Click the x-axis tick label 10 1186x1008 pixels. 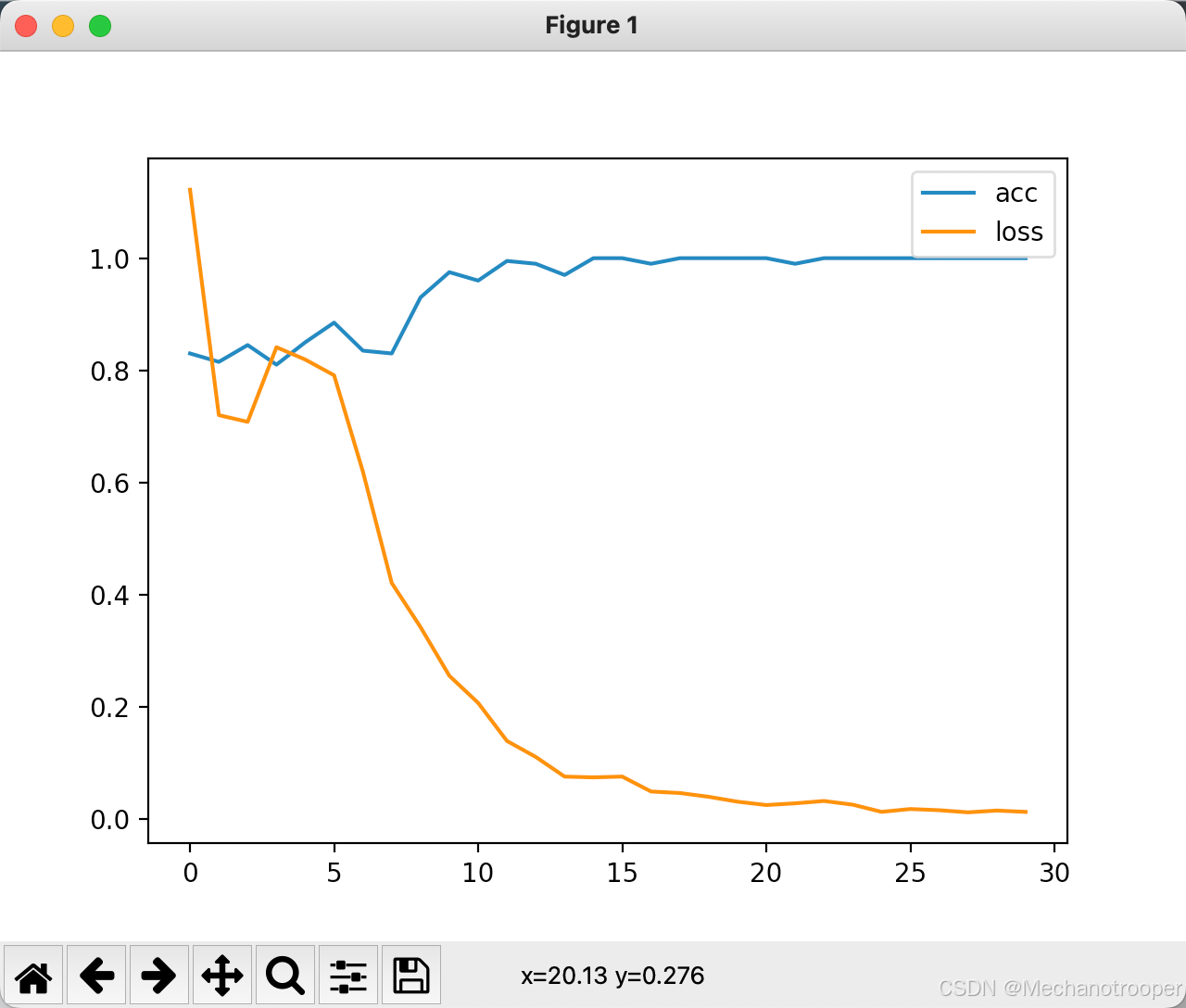tap(478, 873)
